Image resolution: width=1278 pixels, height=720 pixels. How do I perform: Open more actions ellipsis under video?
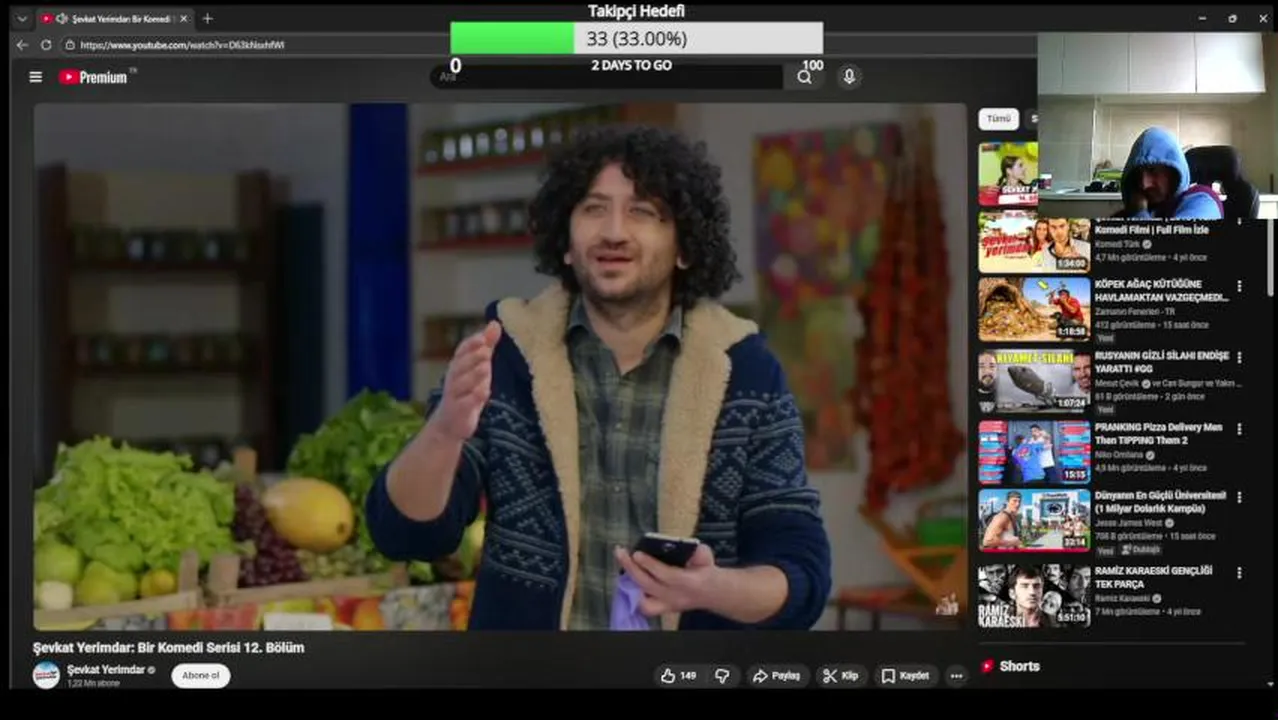[956, 676]
